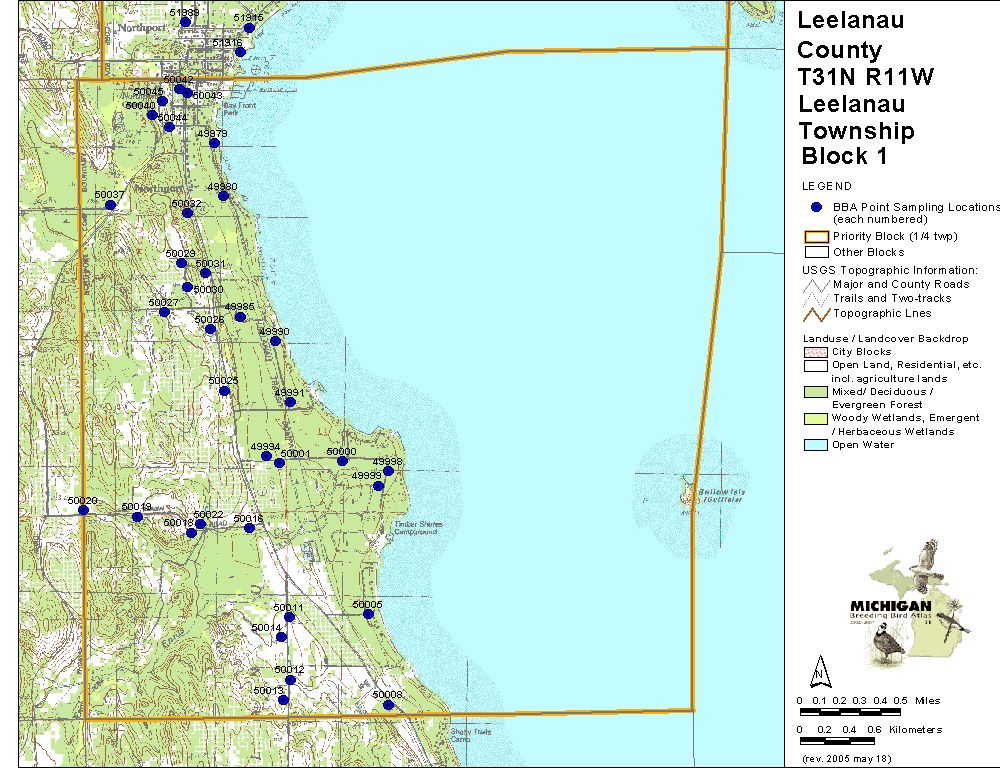Viewport: 1000px width, 768px height.
Task: Select sampling point 50016
Action: [249, 528]
